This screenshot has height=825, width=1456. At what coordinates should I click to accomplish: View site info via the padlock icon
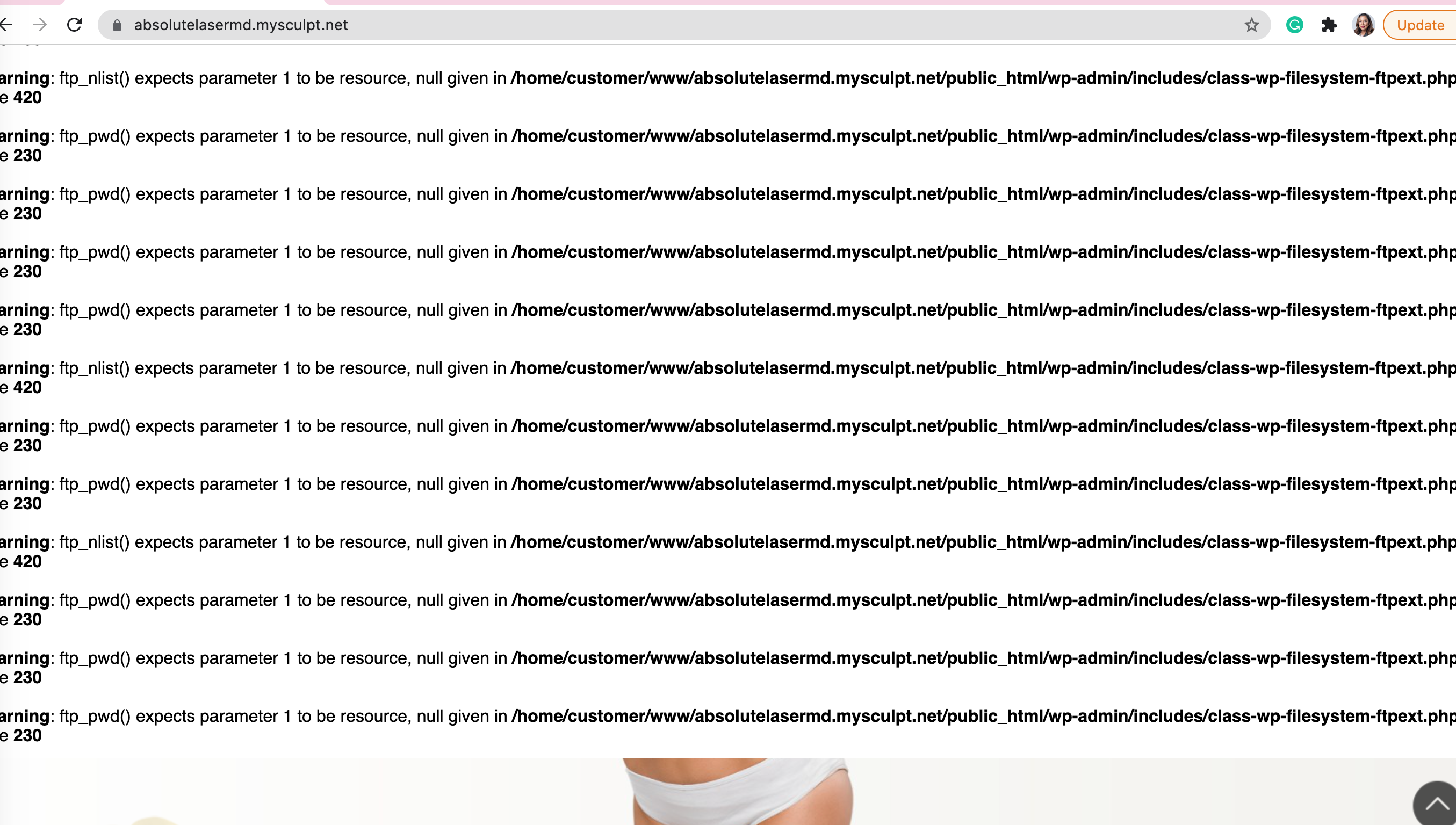(117, 25)
